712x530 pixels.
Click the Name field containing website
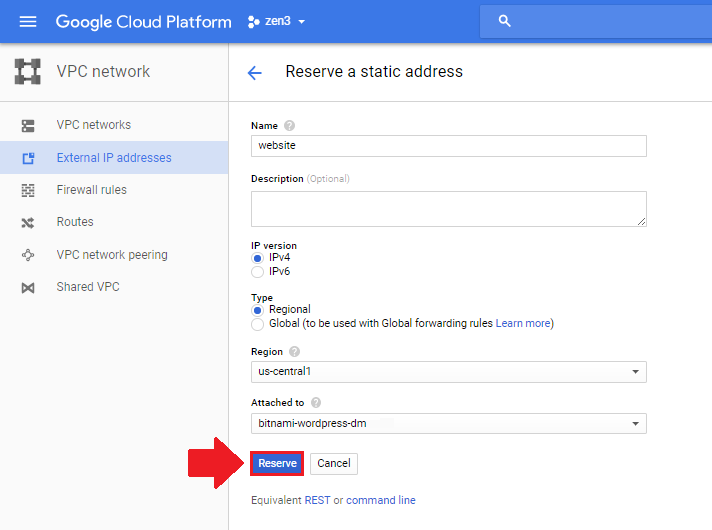pos(449,146)
